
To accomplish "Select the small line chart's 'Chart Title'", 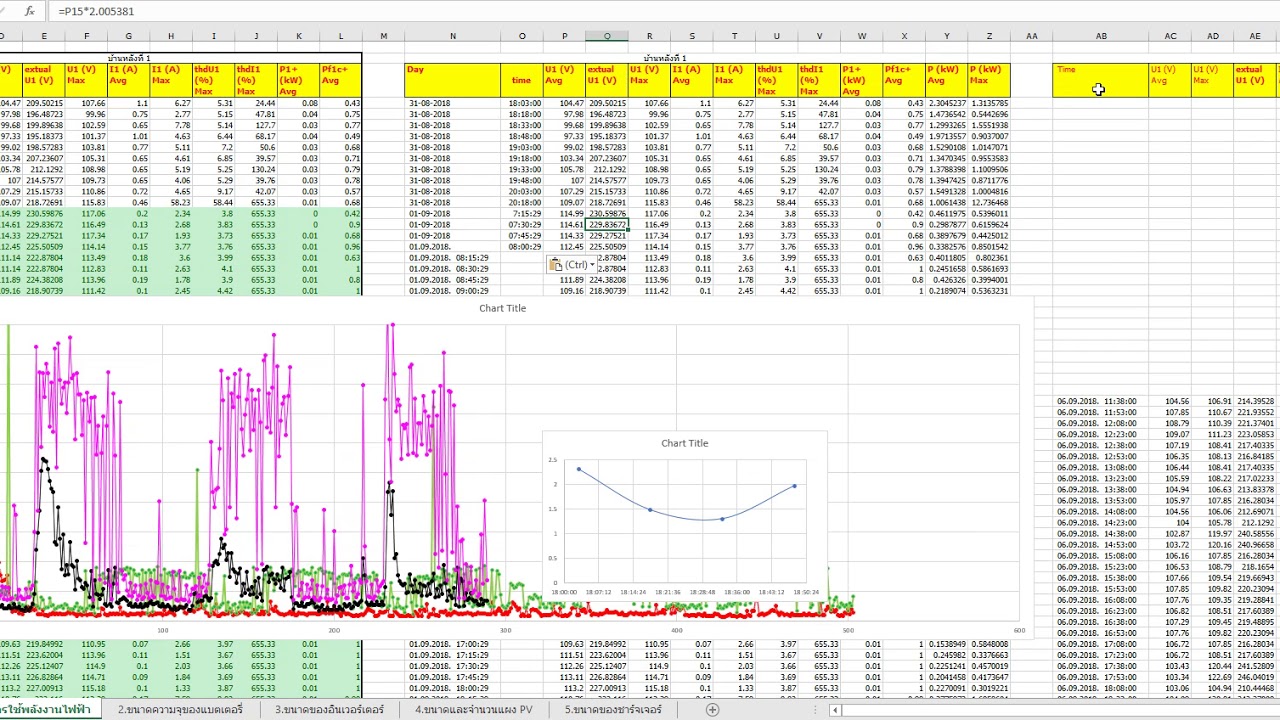I will (x=684, y=443).
